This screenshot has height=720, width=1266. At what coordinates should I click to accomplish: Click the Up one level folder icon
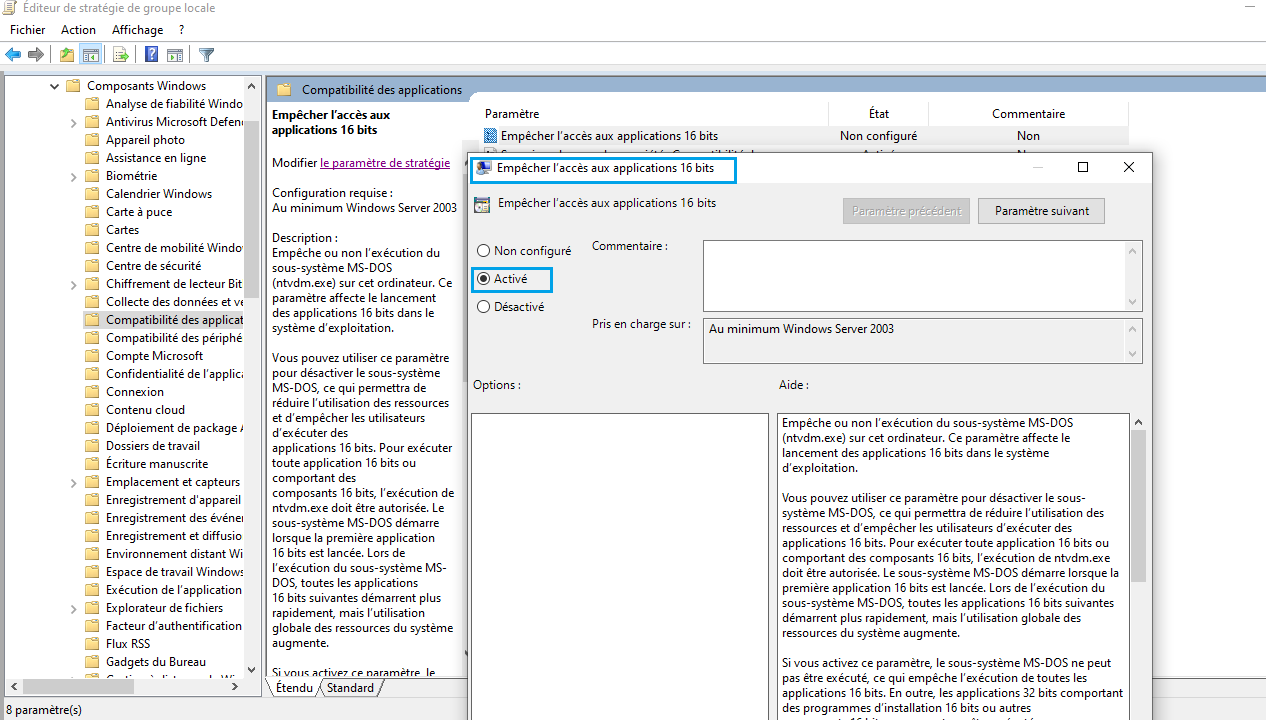(66, 54)
